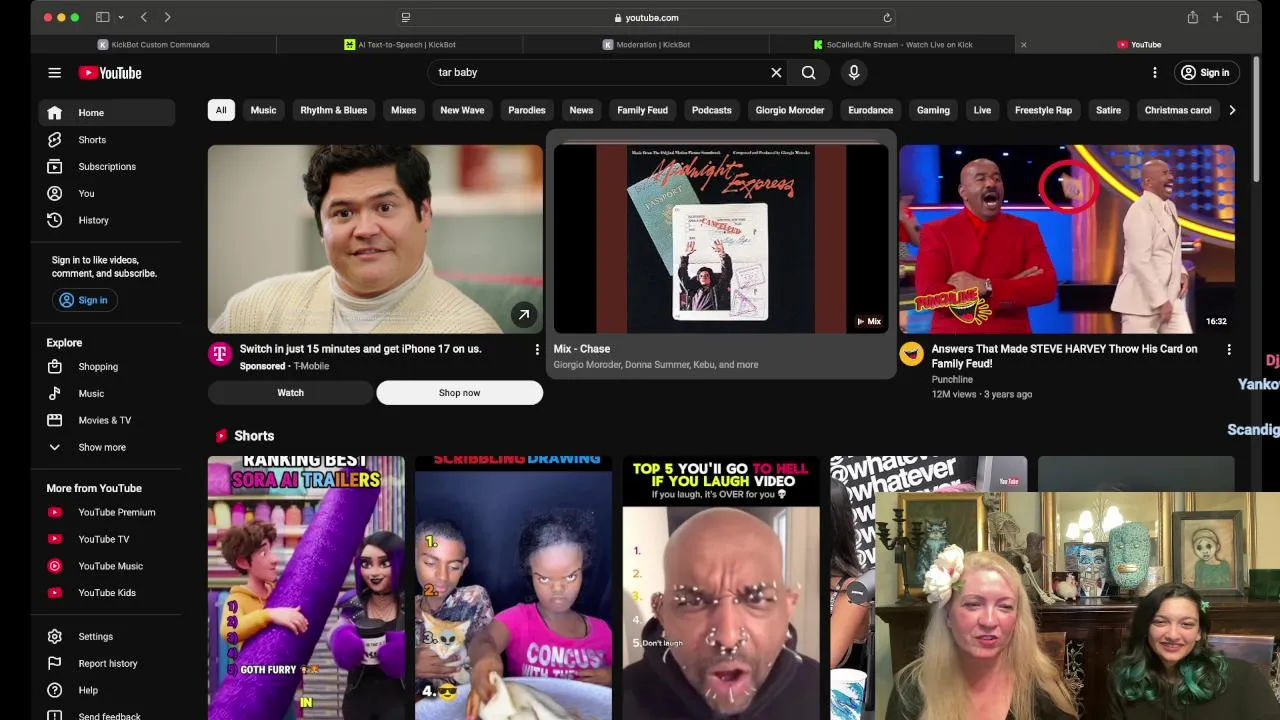
Task: Select the Mixes filter chip
Action: click(403, 110)
